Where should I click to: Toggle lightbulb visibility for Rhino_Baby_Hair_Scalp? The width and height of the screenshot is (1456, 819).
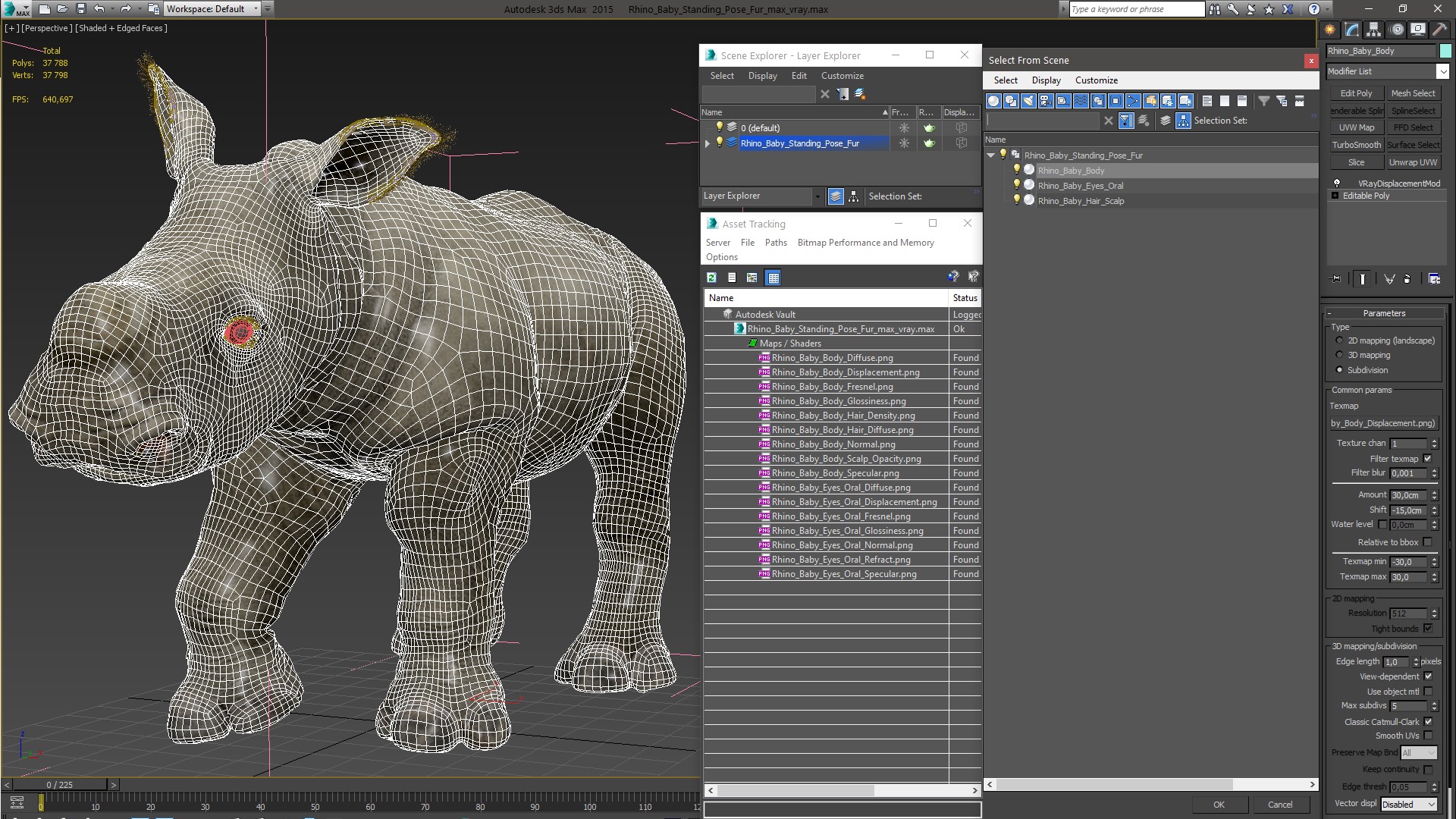point(1017,200)
